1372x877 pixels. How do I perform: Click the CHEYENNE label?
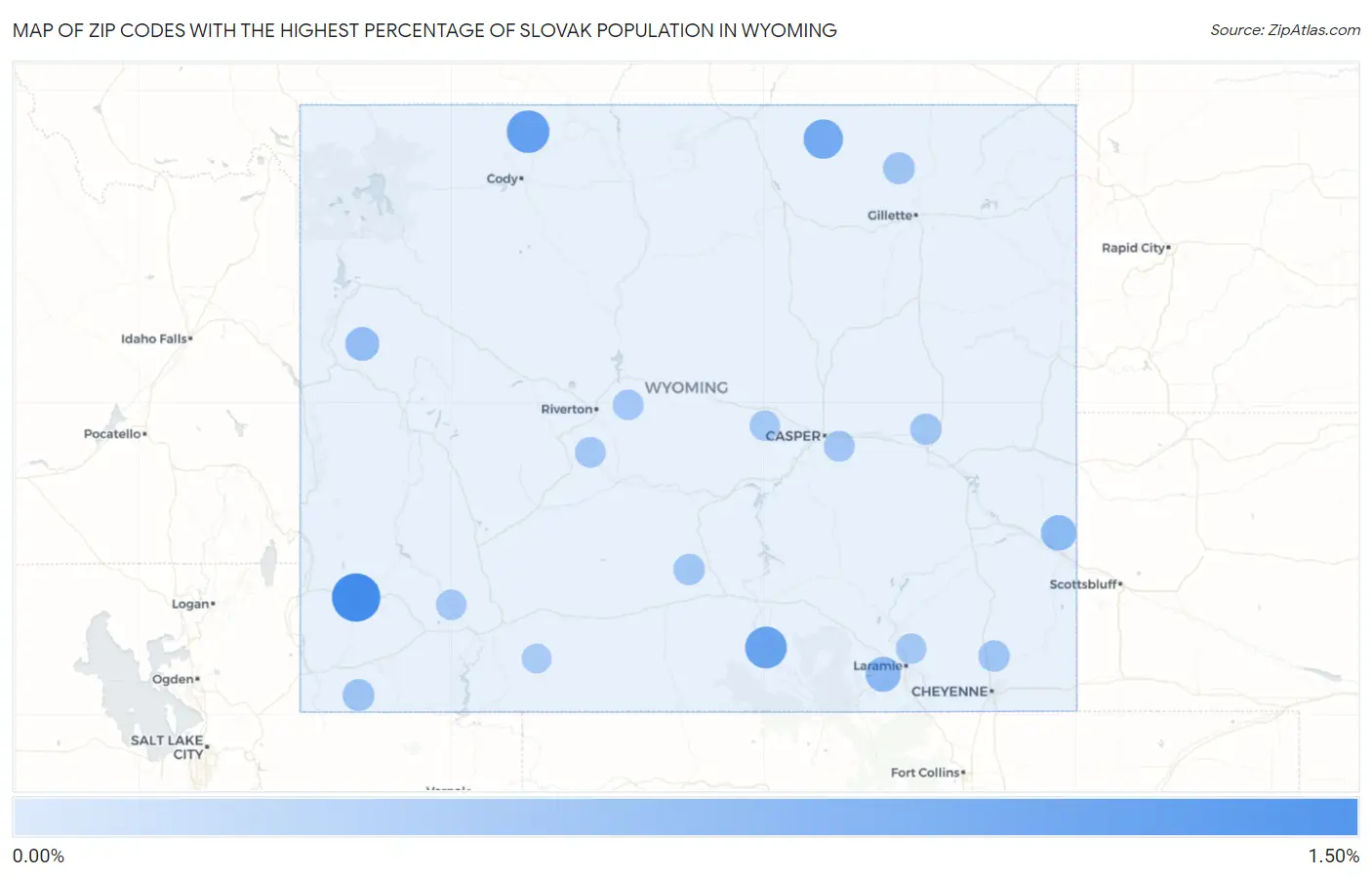click(x=950, y=692)
